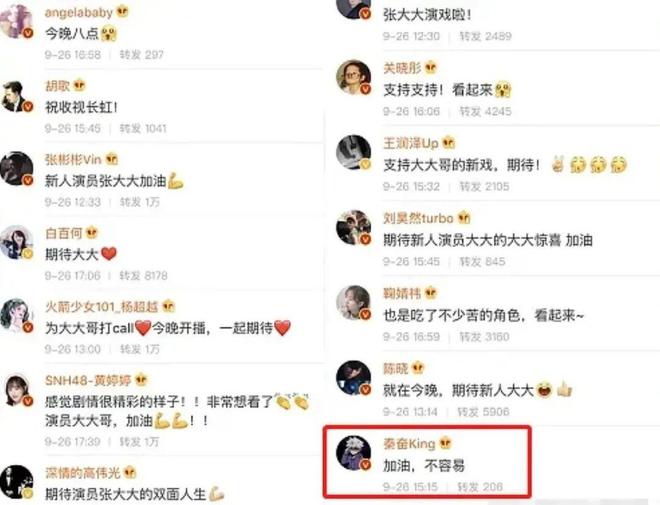
Task: Click the 白百何 profile picture
Action: point(16,242)
